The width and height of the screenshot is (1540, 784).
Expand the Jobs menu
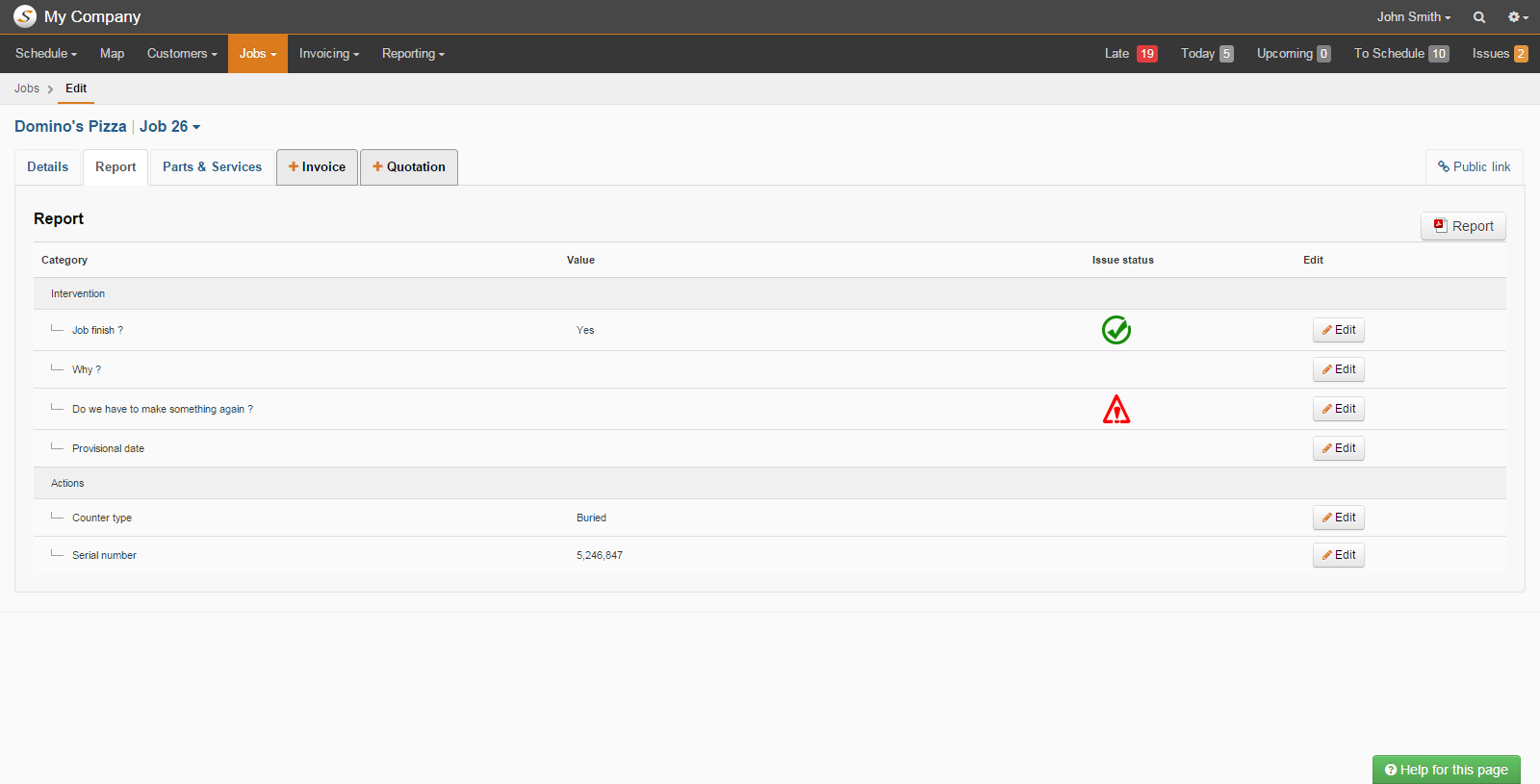[258, 54]
